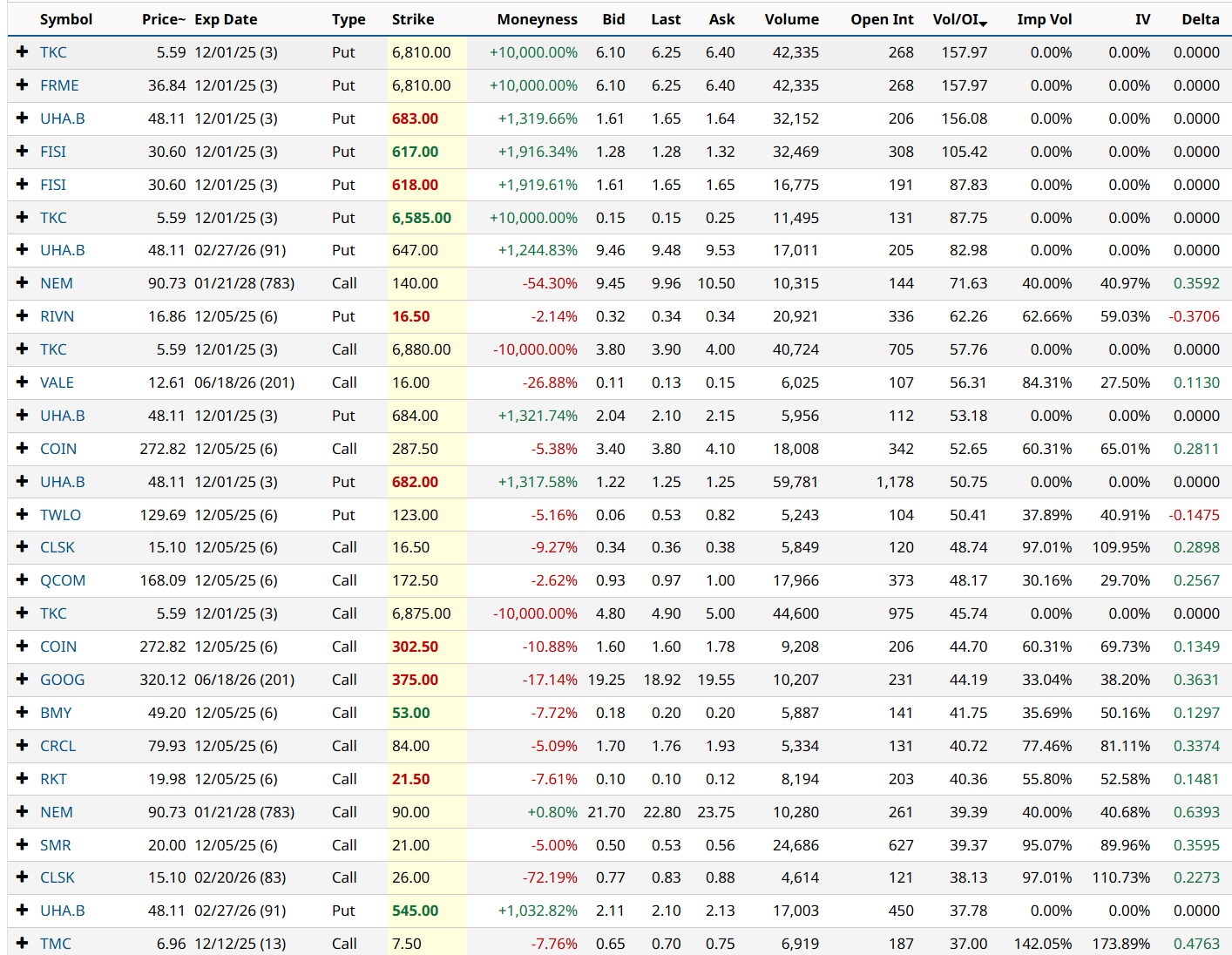The width and height of the screenshot is (1232, 955).
Task: Click the plus icon beside BMY
Action: pyautogui.click(x=23, y=713)
